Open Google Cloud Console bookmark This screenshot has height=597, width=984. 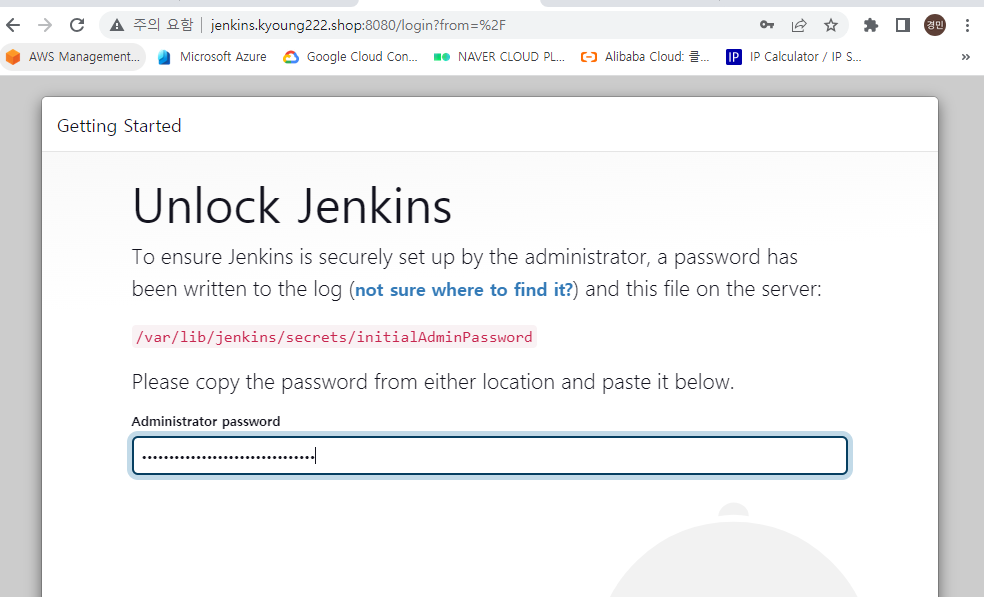350,56
